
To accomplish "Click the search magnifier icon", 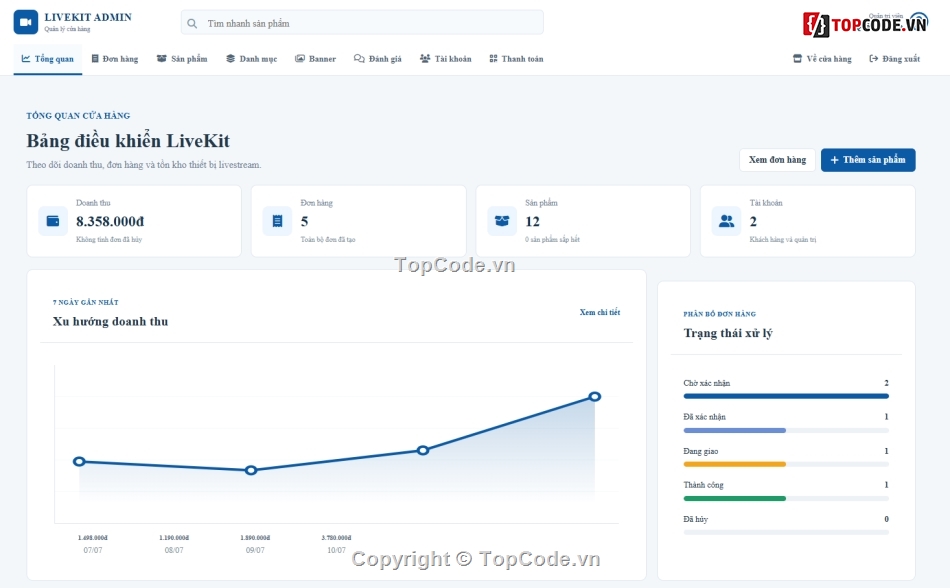I will coord(192,24).
